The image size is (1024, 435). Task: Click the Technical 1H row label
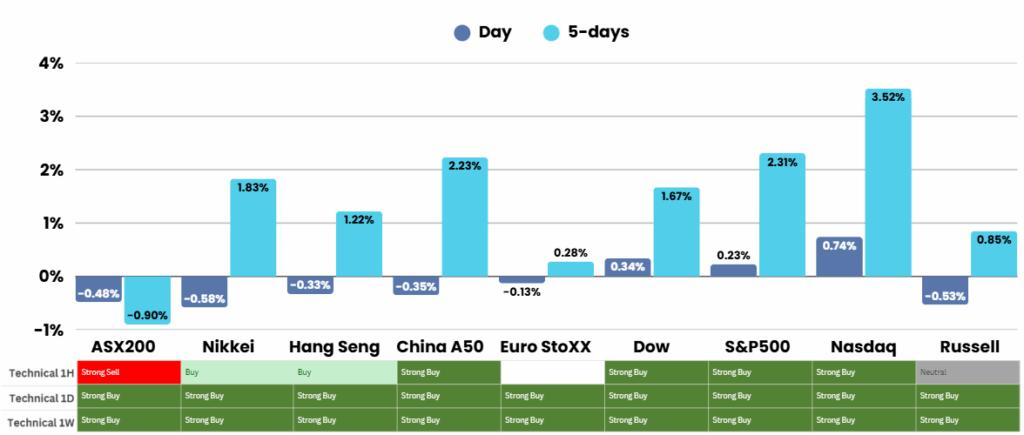pyautogui.click(x=40, y=372)
